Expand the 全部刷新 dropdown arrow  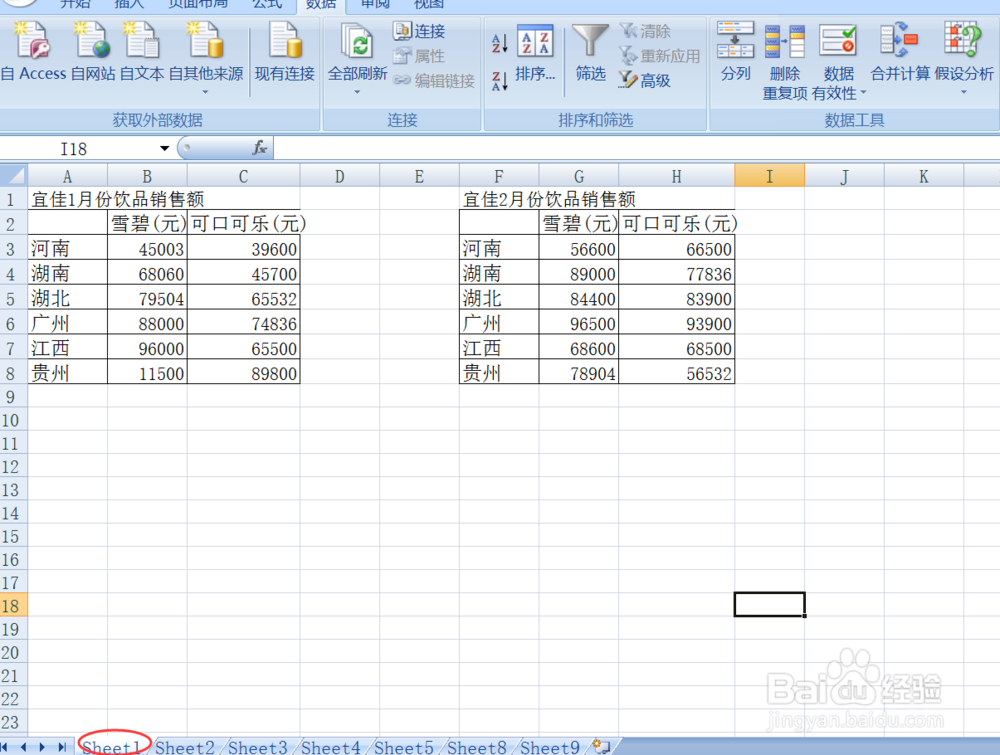(x=357, y=92)
